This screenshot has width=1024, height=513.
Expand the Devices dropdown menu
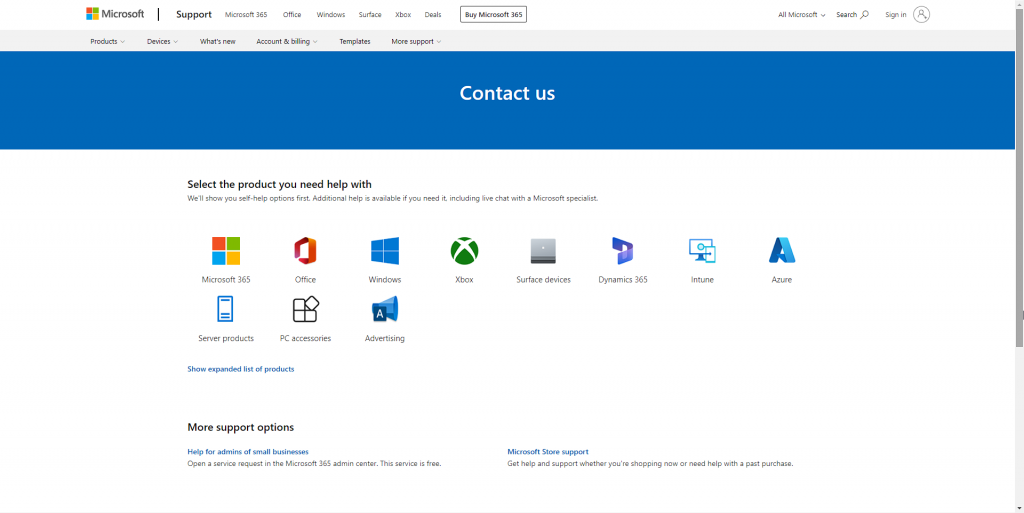tap(162, 41)
